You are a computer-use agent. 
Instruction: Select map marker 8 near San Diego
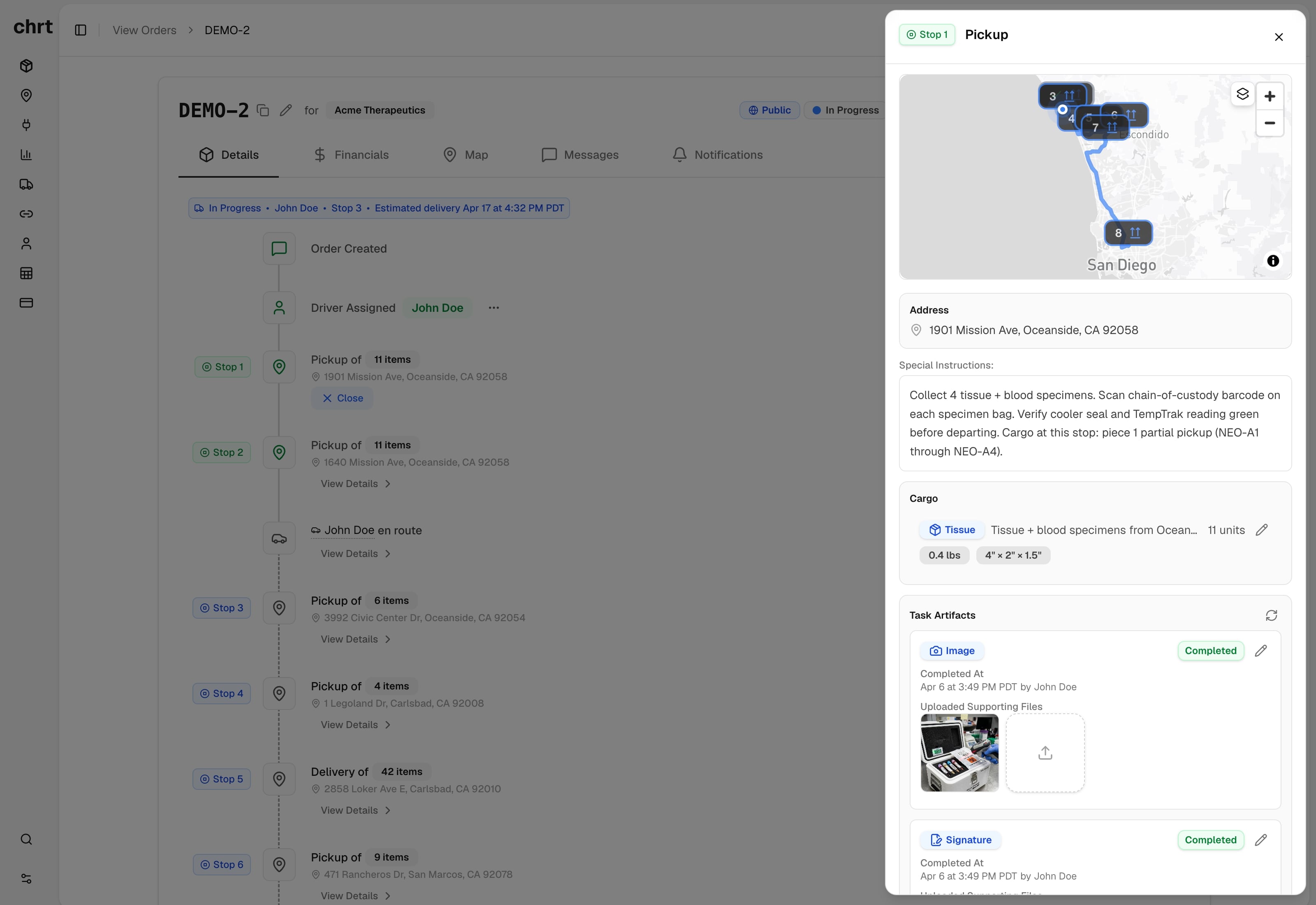point(1128,233)
